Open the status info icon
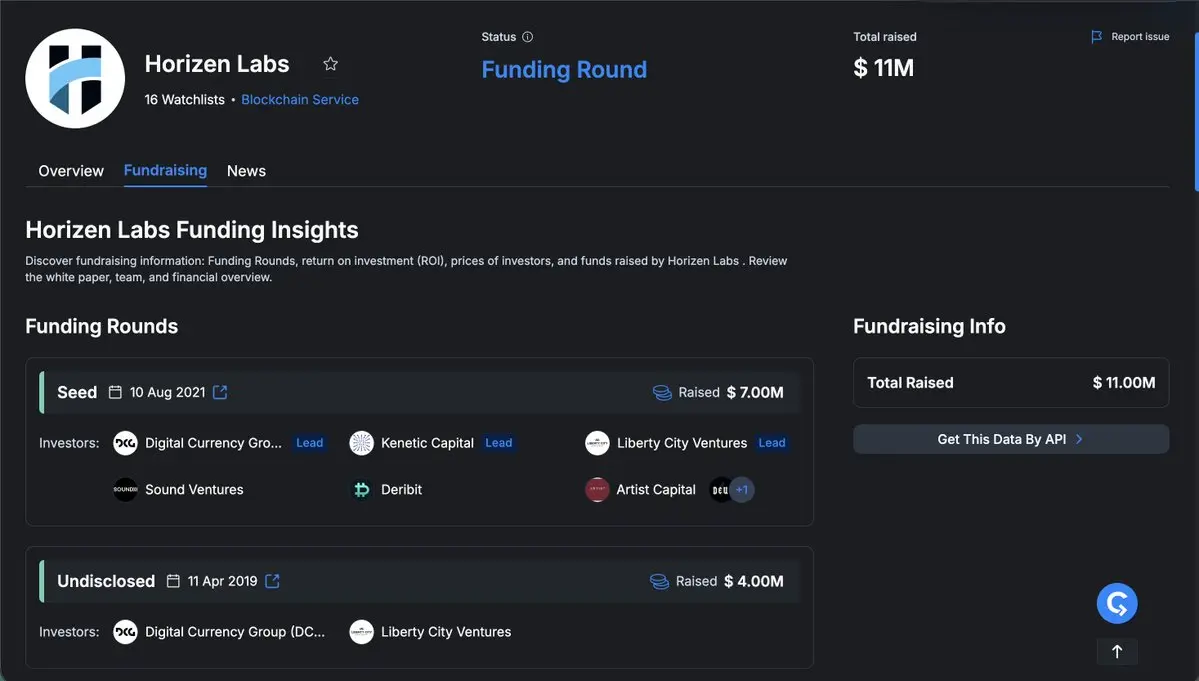The height and width of the screenshot is (681, 1199). pyautogui.click(x=528, y=37)
